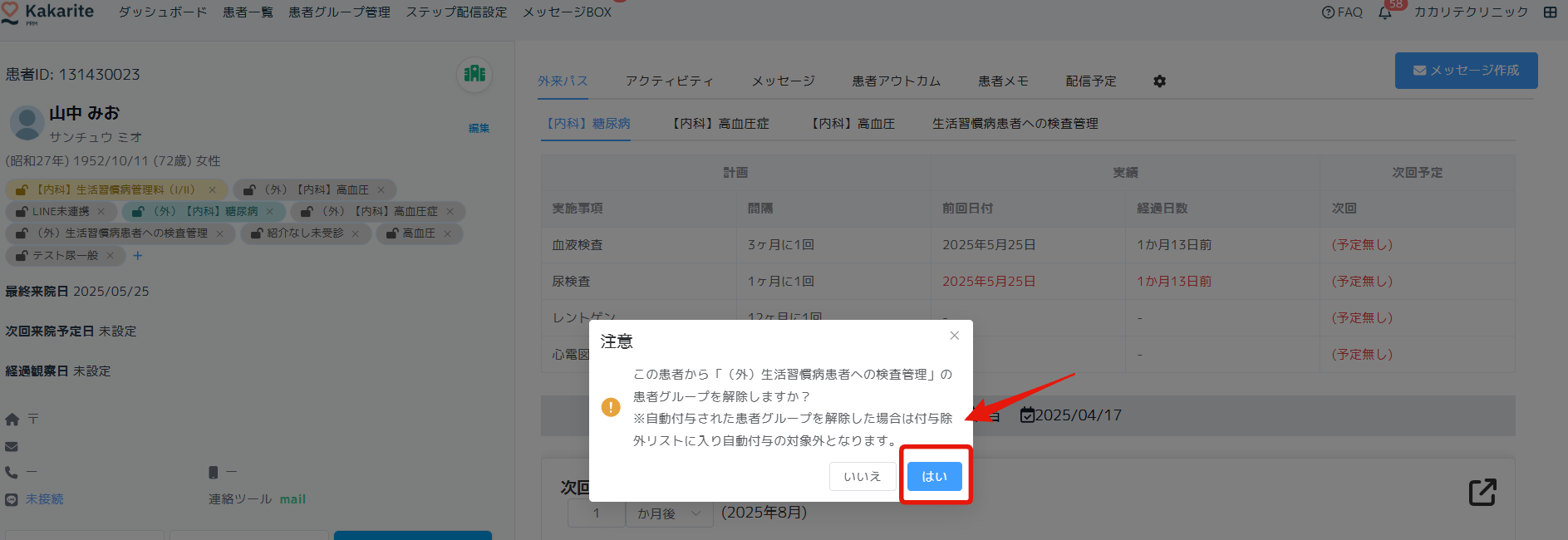Remove the 高血圧 tag via its X
This screenshot has height=540, width=1568.
[x=448, y=234]
